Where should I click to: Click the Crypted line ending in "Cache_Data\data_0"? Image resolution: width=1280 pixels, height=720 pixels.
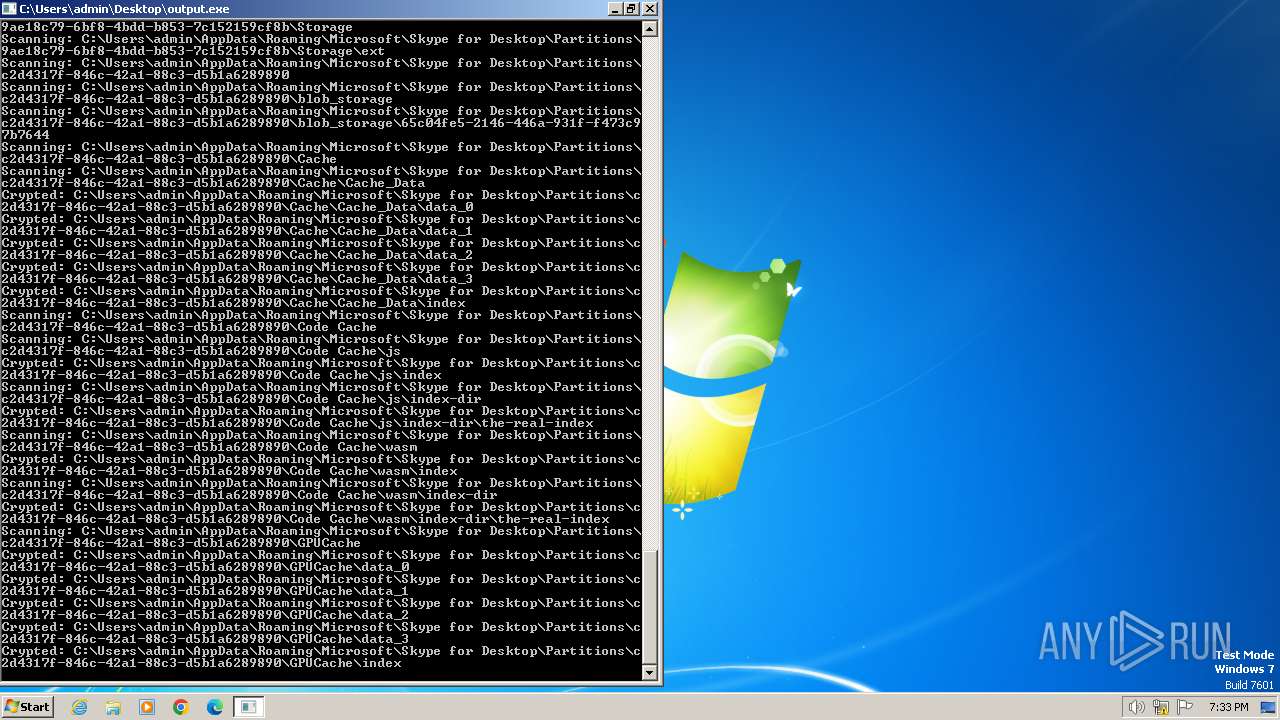[x=321, y=201]
